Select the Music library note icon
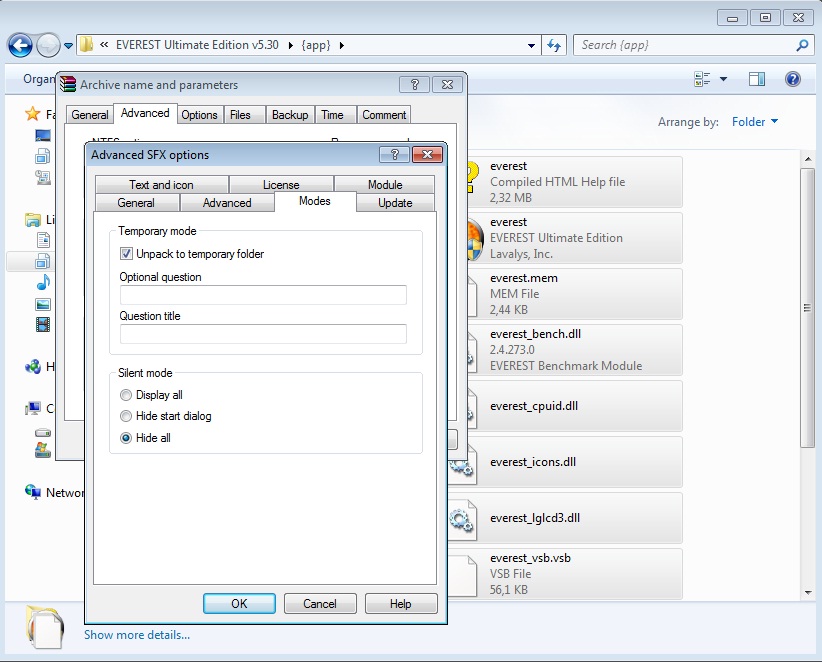 [43, 283]
